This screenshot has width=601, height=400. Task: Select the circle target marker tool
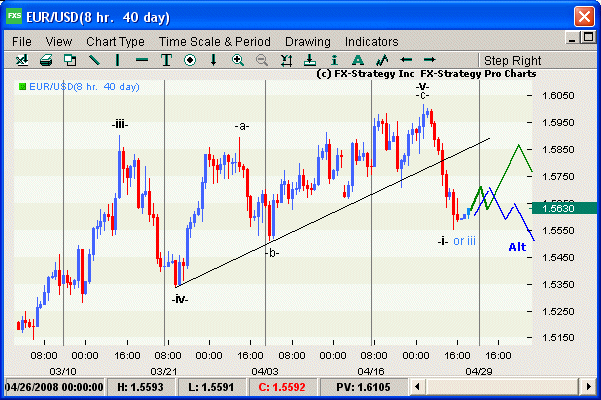click(190, 60)
